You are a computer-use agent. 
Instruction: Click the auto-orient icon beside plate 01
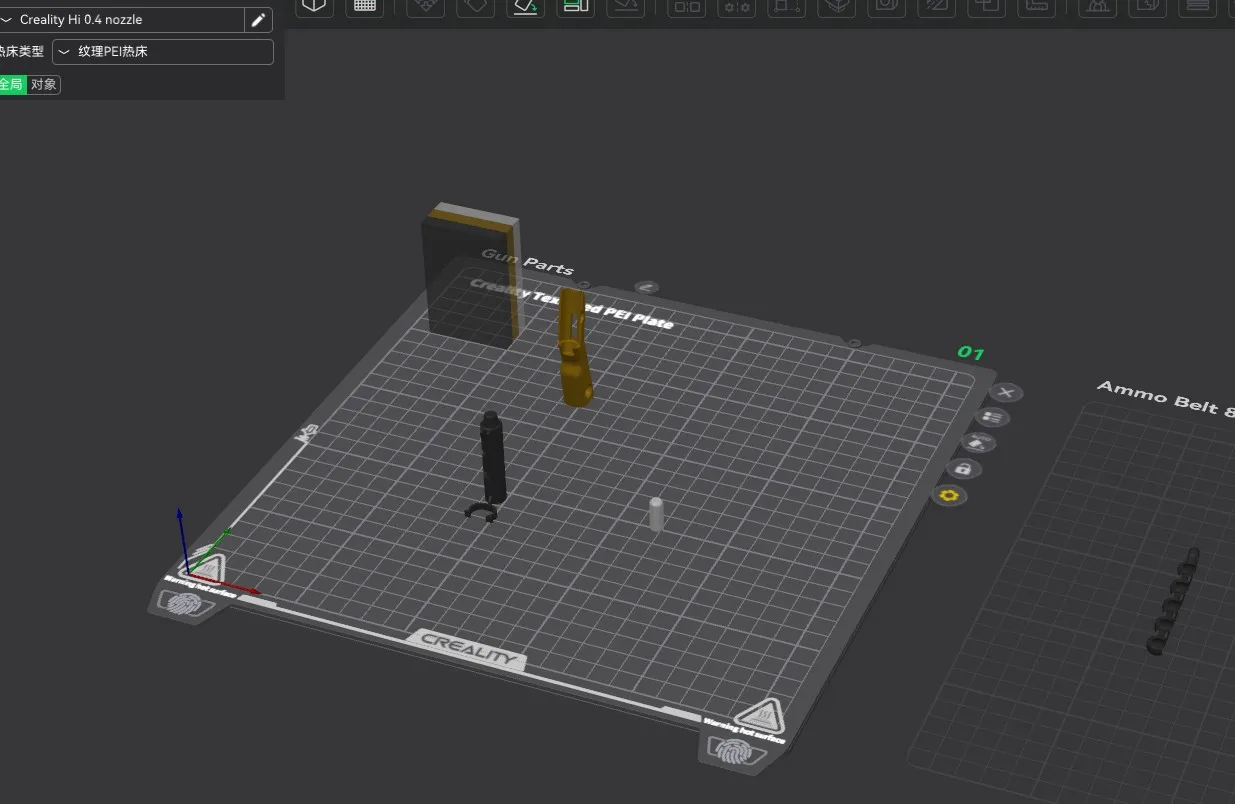pos(978,442)
